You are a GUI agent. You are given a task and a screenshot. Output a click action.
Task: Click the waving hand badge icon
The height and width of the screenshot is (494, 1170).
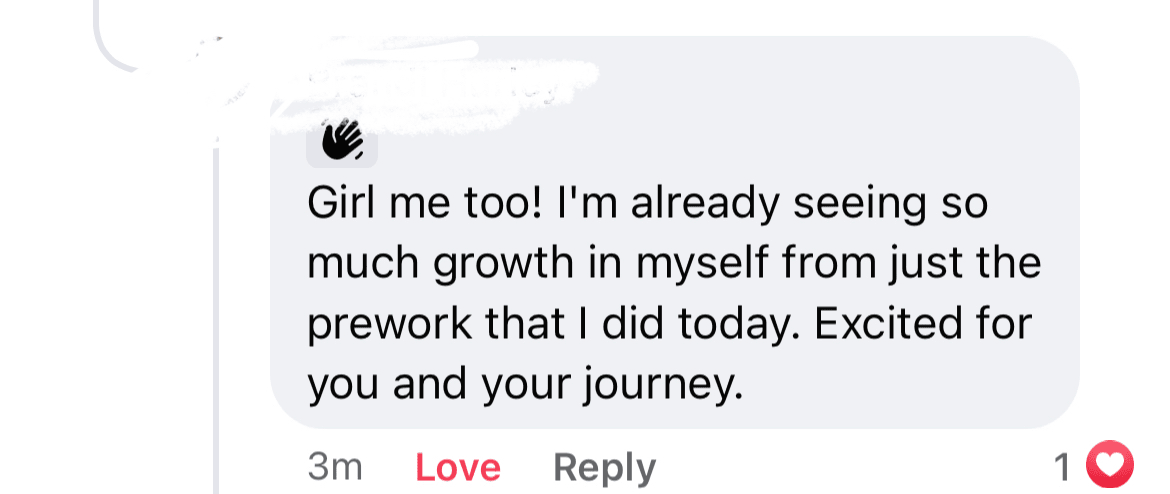(342, 141)
